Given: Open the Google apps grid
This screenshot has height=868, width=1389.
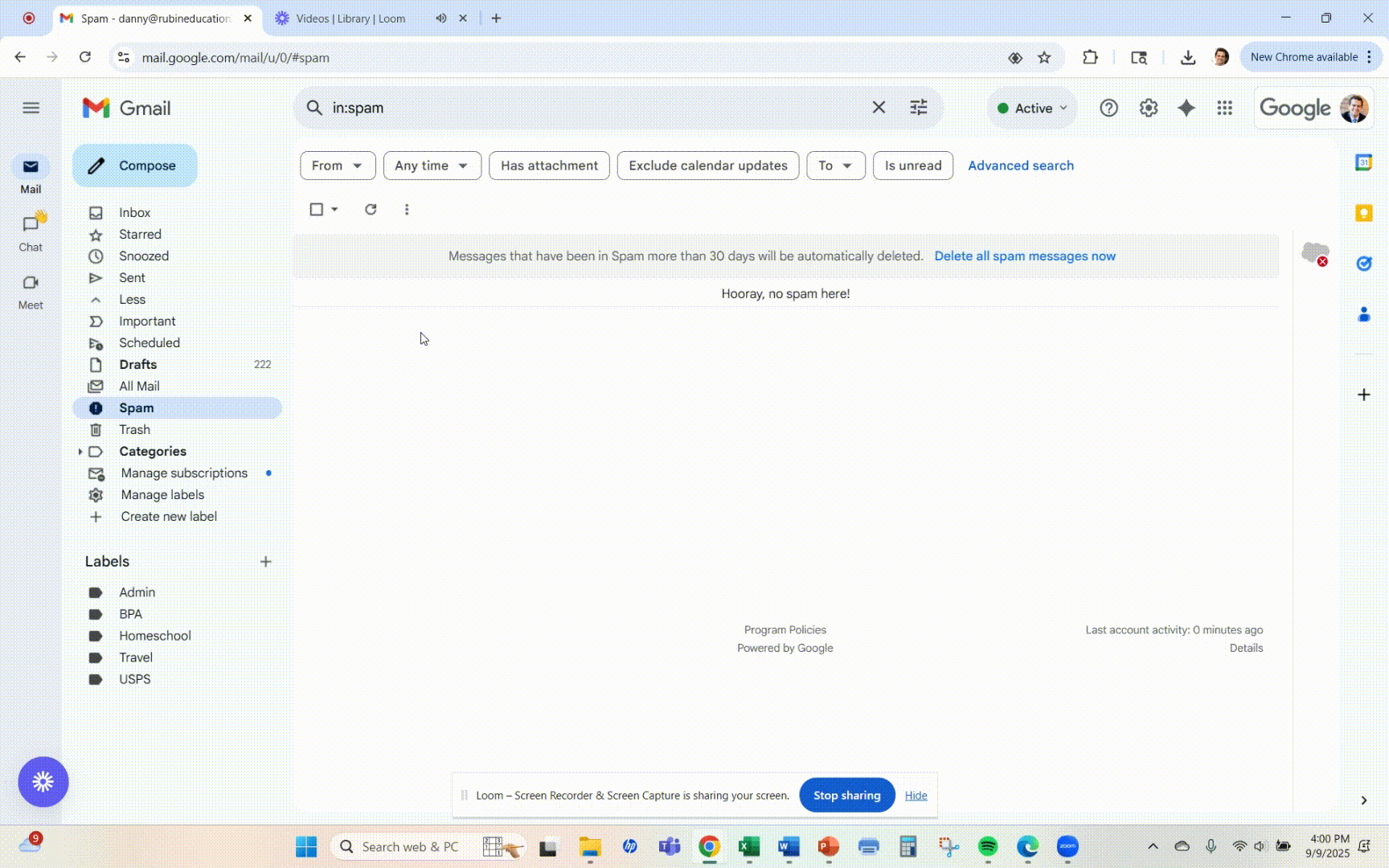Looking at the screenshot, I should [x=1224, y=108].
